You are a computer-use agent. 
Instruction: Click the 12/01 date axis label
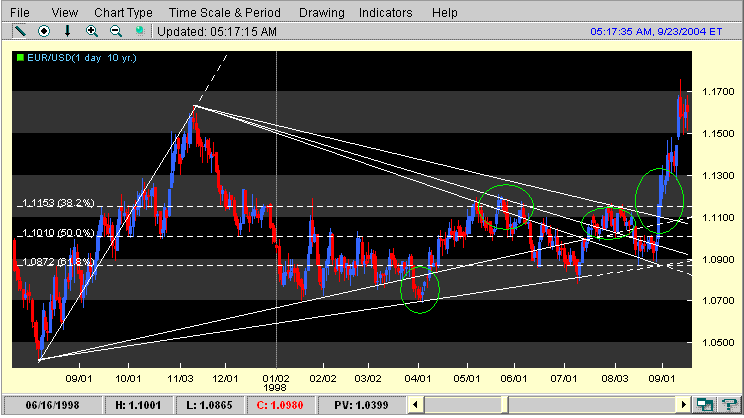tap(225, 379)
